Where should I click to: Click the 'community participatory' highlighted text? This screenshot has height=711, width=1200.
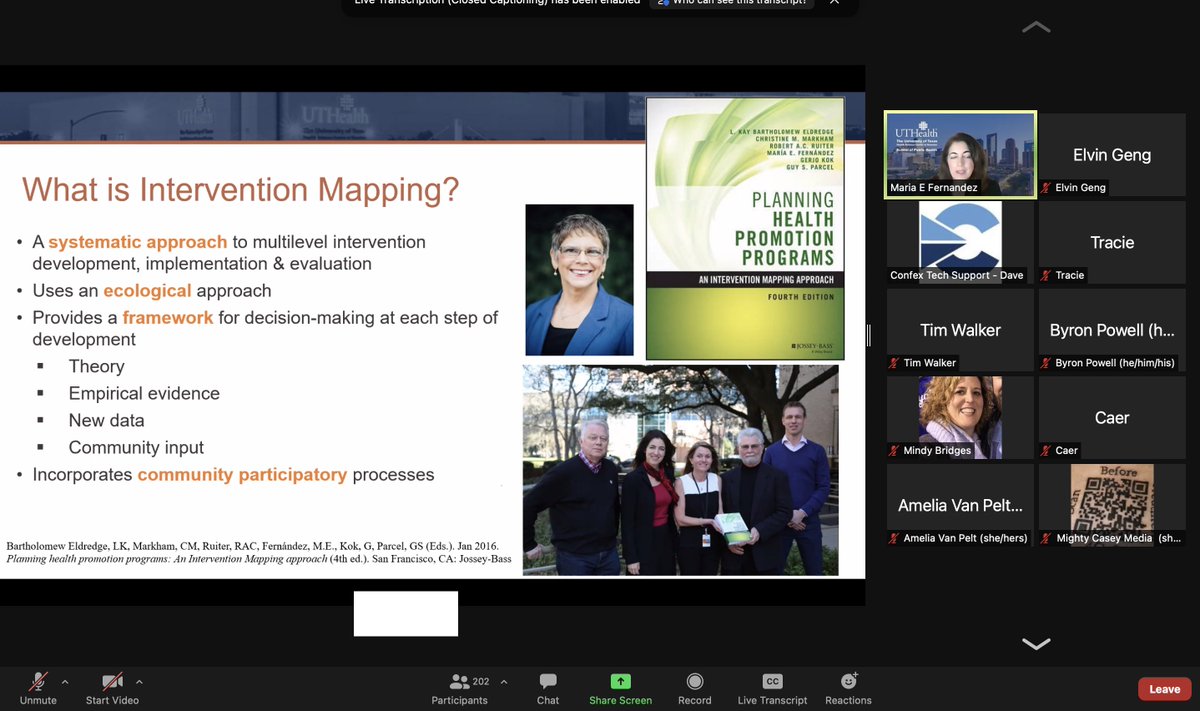coord(242,475)
